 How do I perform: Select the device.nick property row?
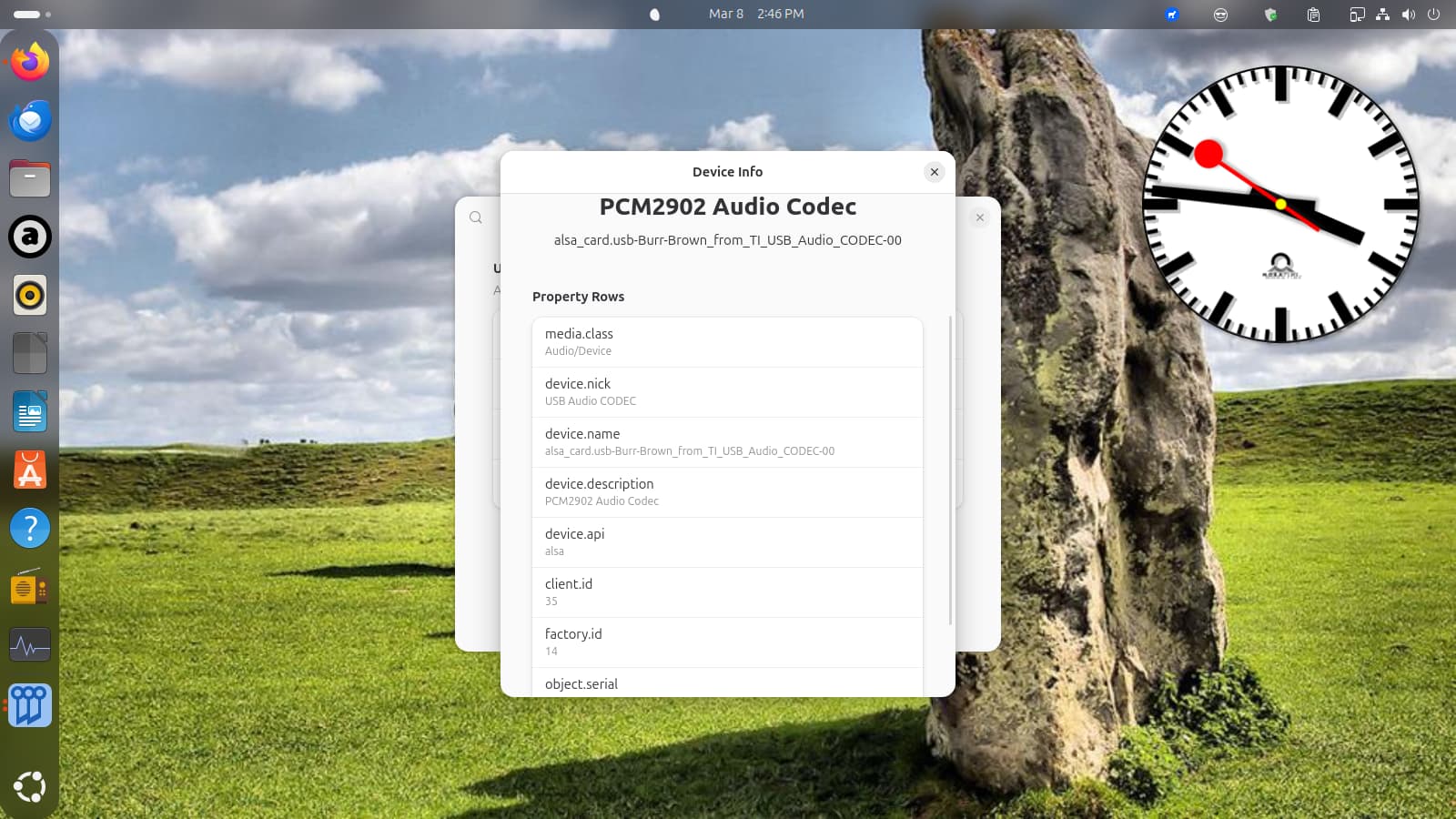pos(727,392)
